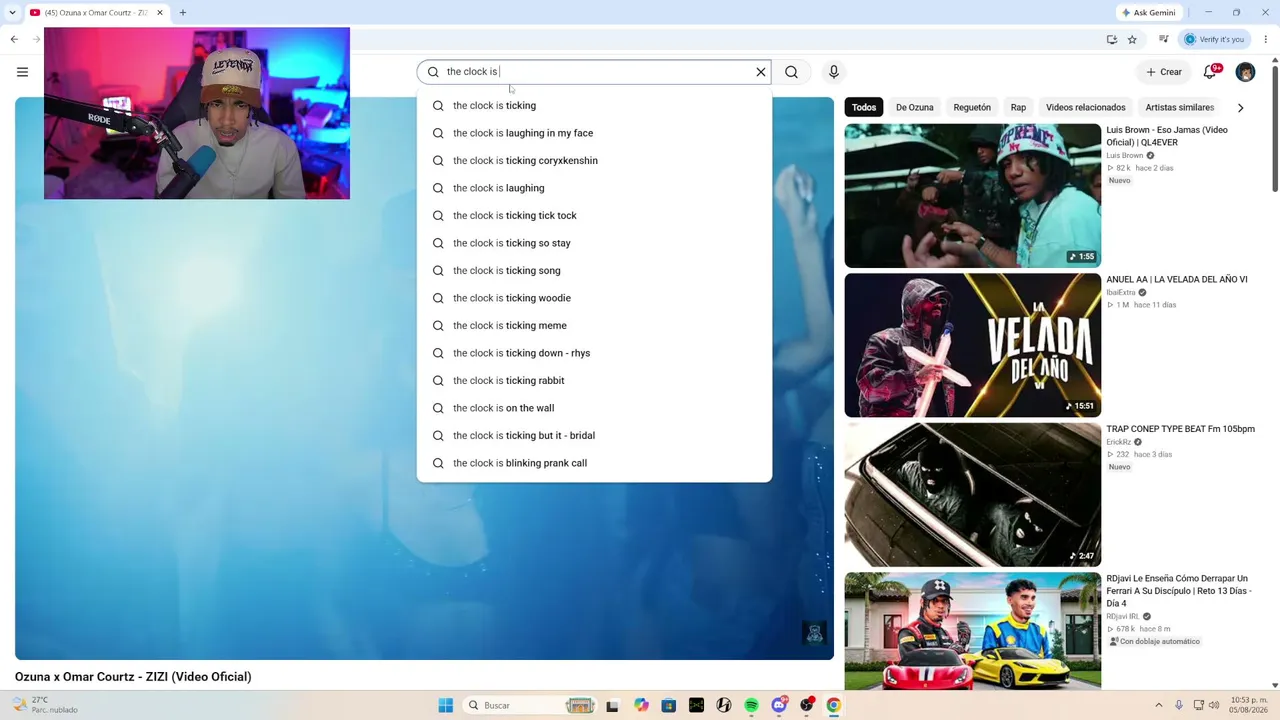
Task: Choose suggestion 'the clock is blinking prank call'
Action: point(594,463)
